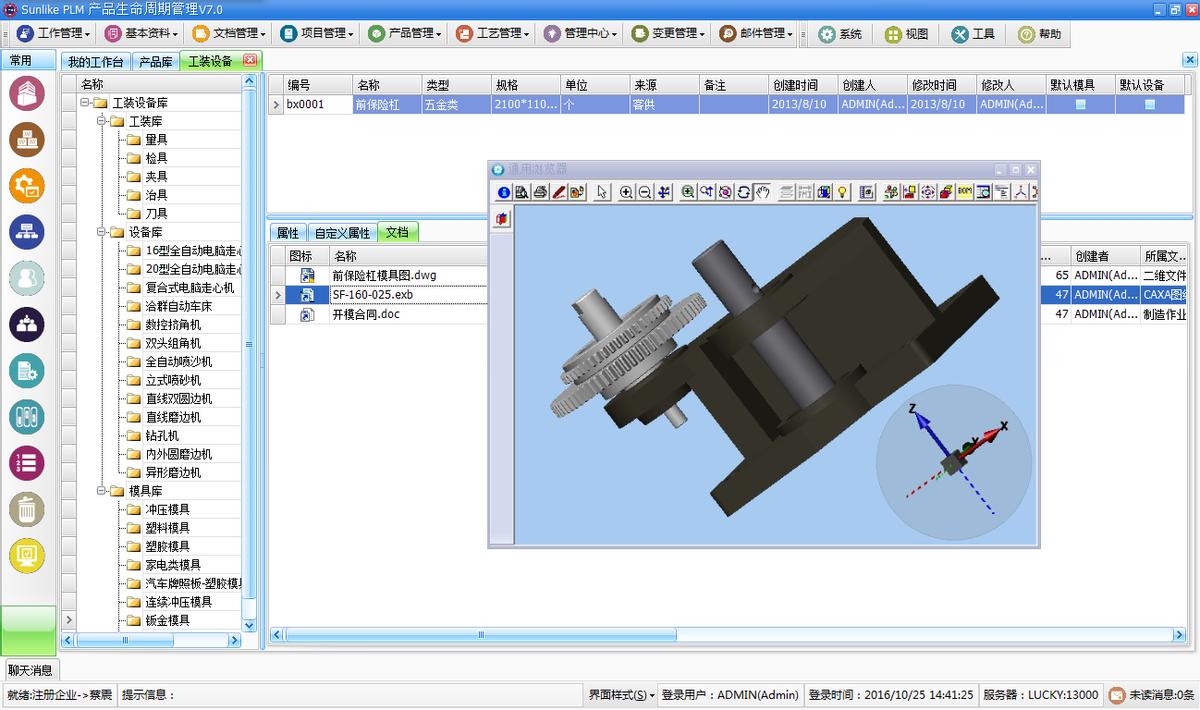Viewport: 1200px width, 710px height.
Task: Click the blue info icon in viewer
Action: coord(504,192)
